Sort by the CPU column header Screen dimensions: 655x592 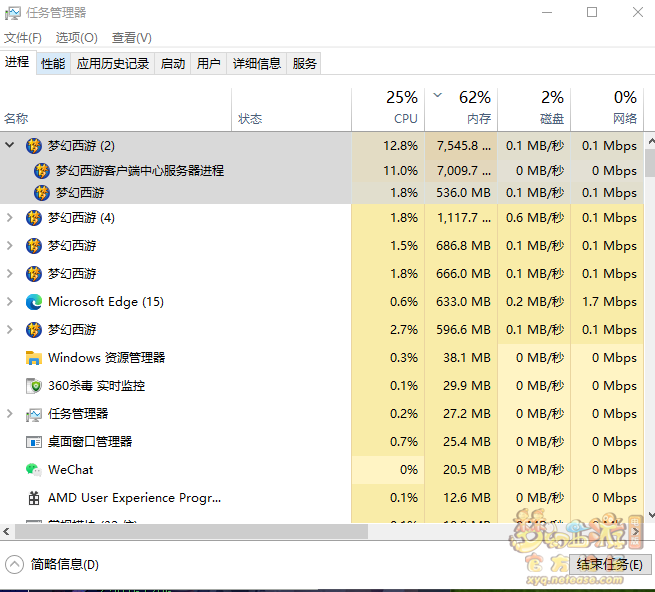388,110
